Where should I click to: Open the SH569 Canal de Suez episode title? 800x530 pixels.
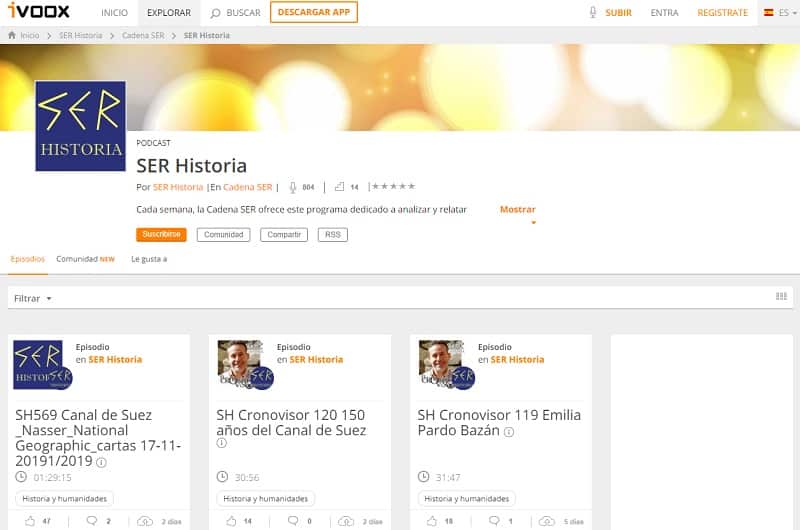98,438
